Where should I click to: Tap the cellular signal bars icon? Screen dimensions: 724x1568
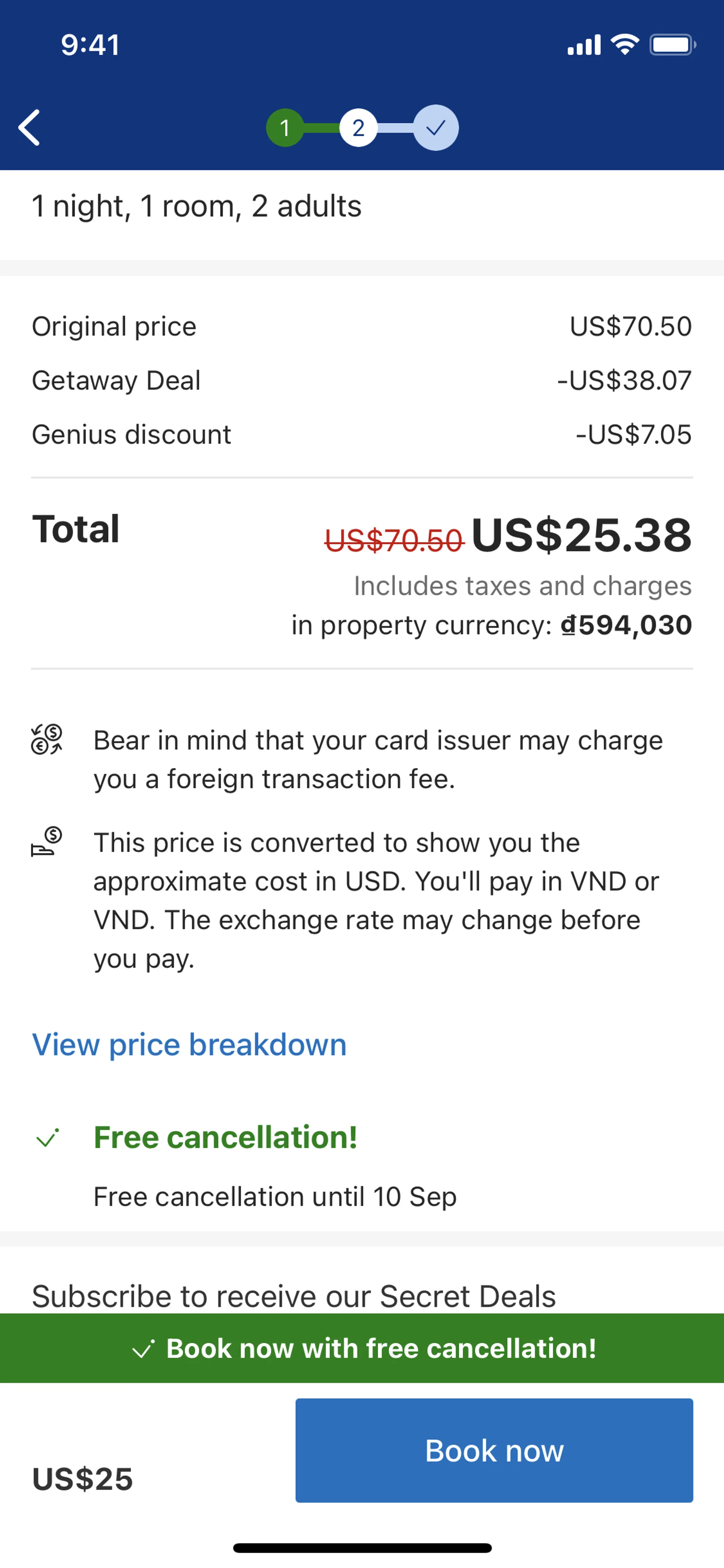click(583, 45)
